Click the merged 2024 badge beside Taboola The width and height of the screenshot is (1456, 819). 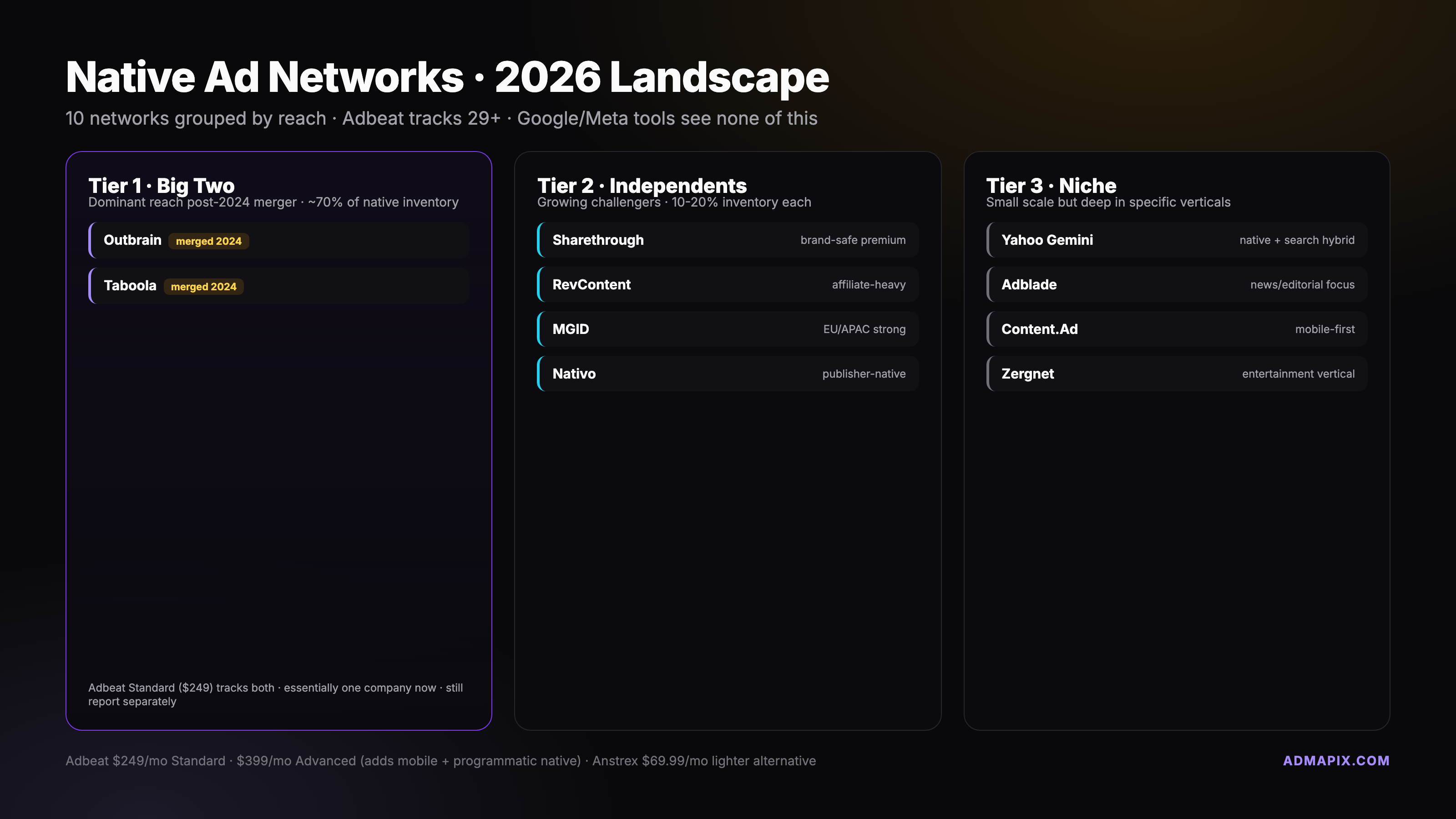[x=203, y=287]
